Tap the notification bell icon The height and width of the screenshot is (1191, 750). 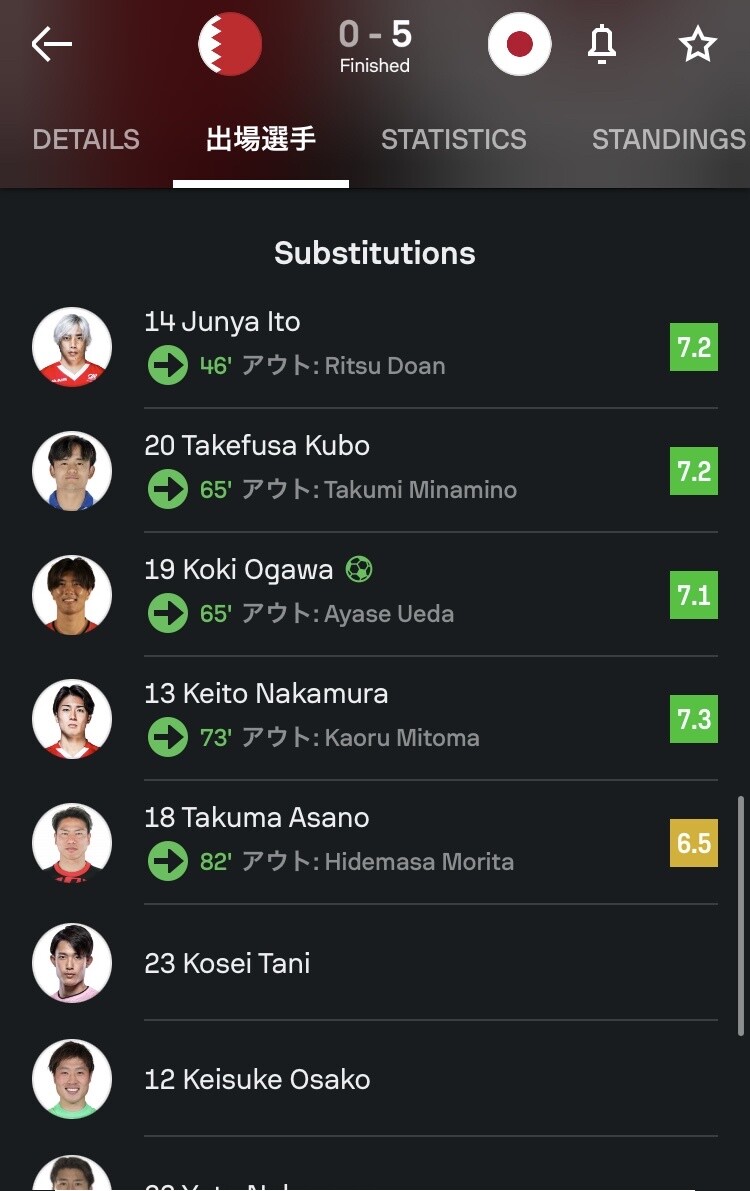[x=602, y=44]
